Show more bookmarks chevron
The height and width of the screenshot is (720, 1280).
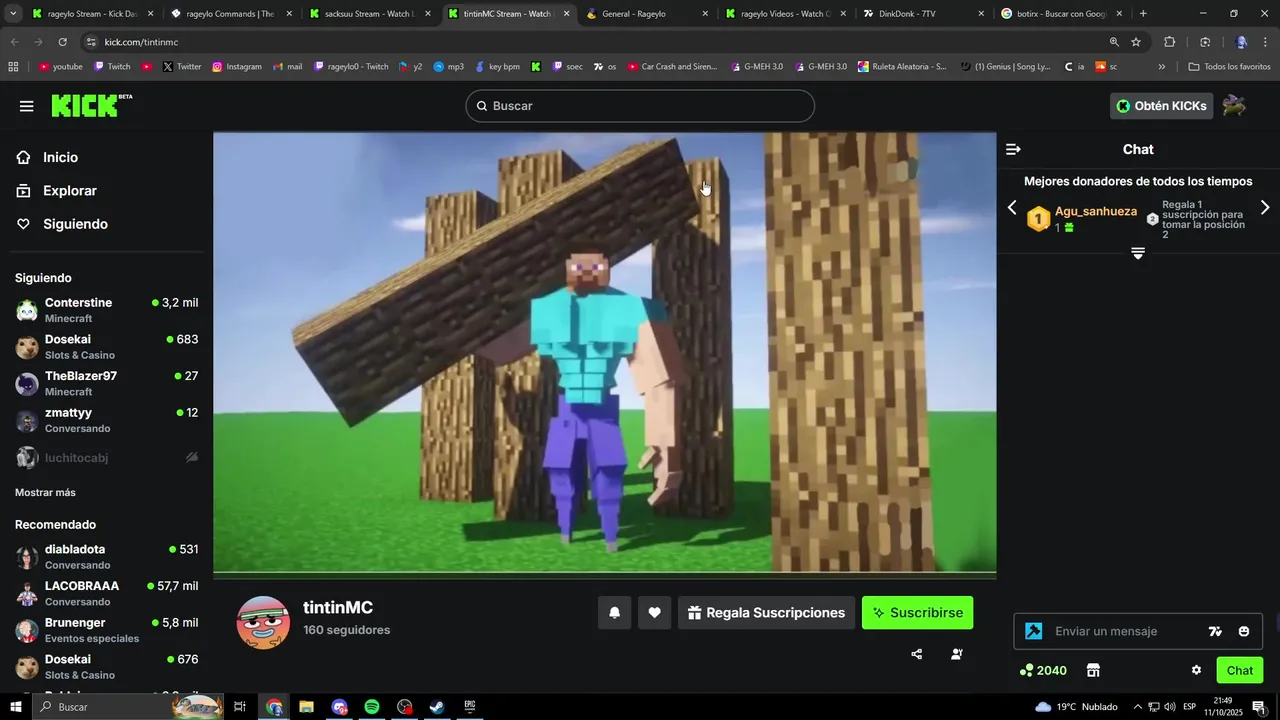pyautogui.click(x=1162, y=67)
